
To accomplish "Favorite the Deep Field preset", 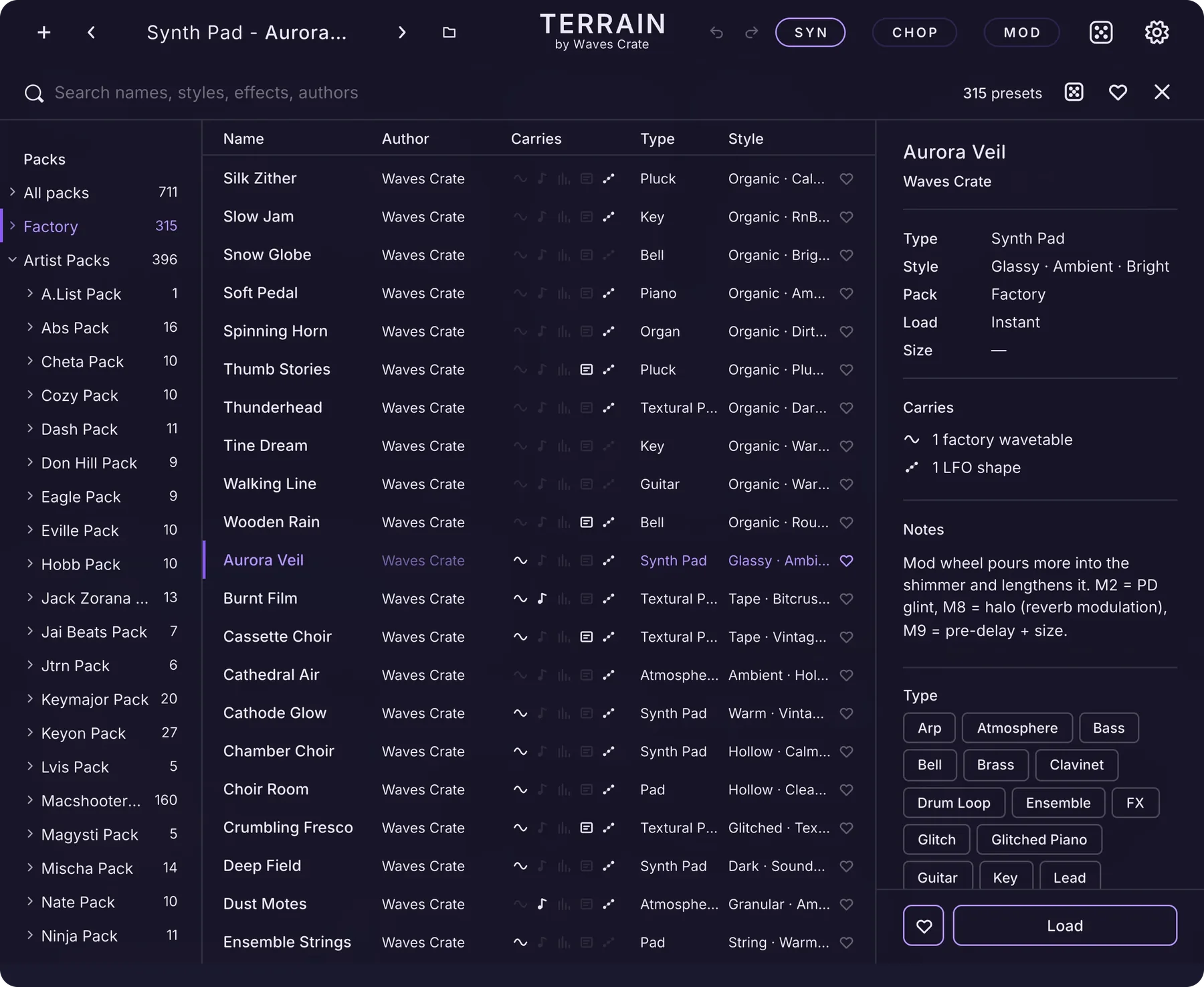I will [x=846, y=866].
